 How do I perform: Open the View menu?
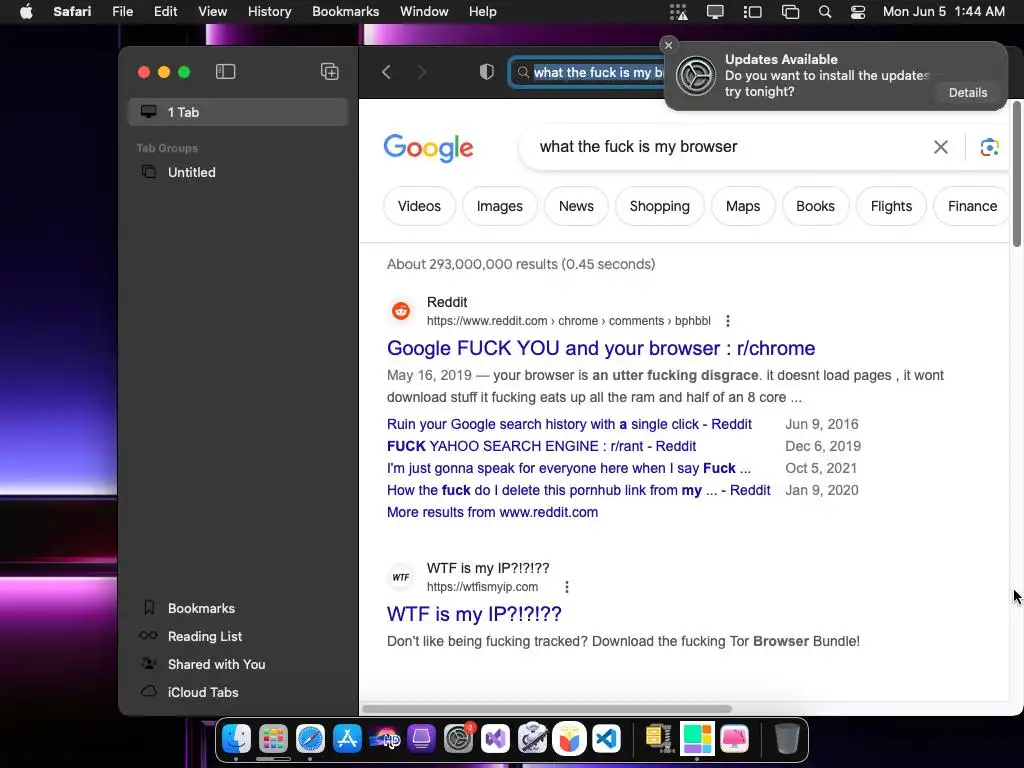tap(212, 12)
